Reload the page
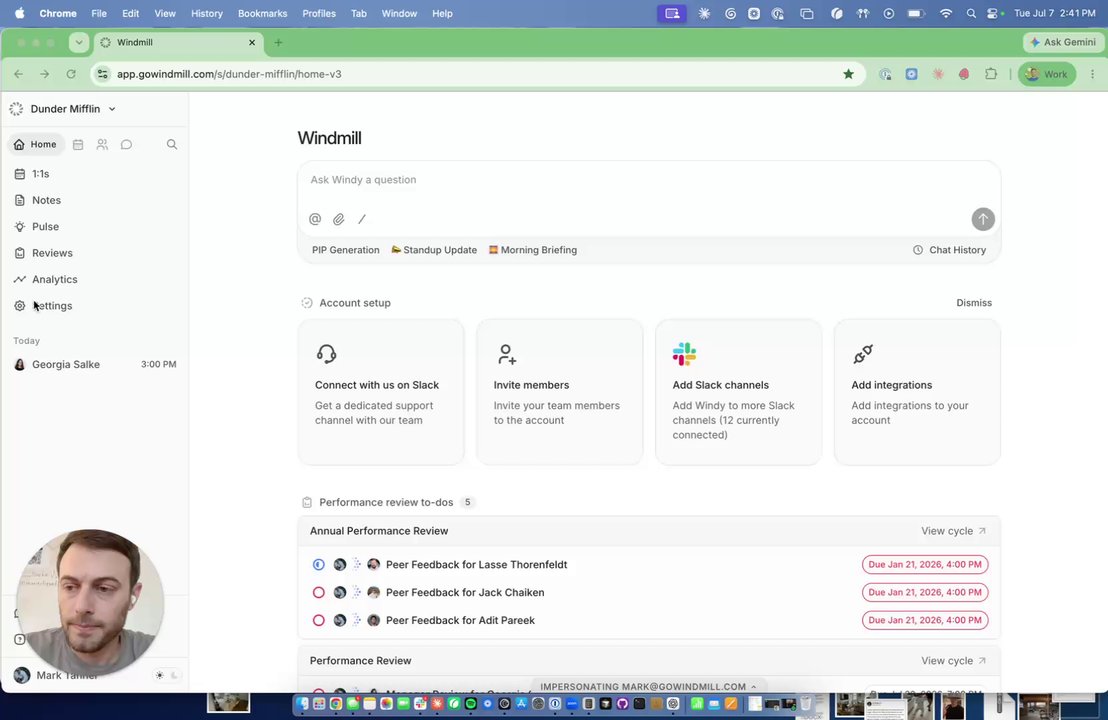This screenshot has width=1108, height=720. tap(71, 74)
